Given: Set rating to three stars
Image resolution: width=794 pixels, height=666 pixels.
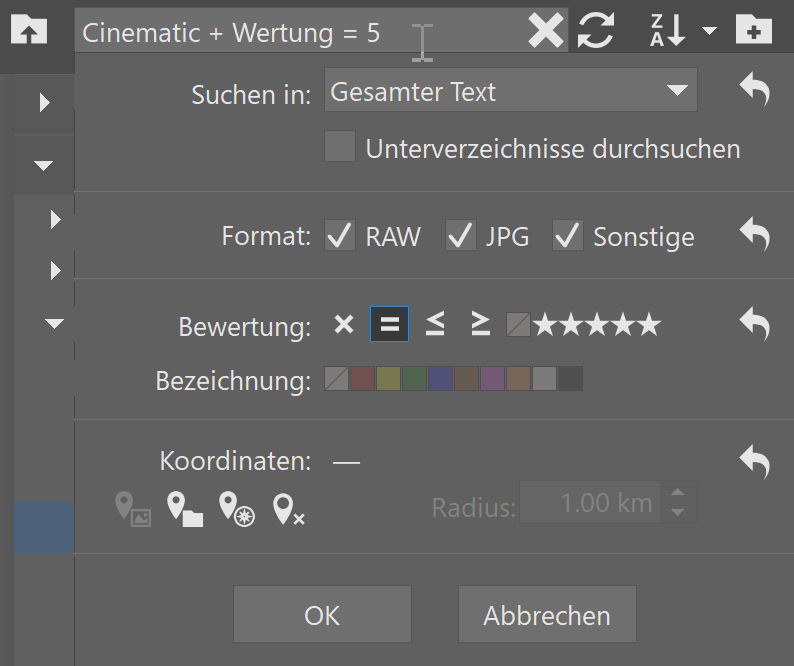Looking at the screenshot, I should pos(597,325).
